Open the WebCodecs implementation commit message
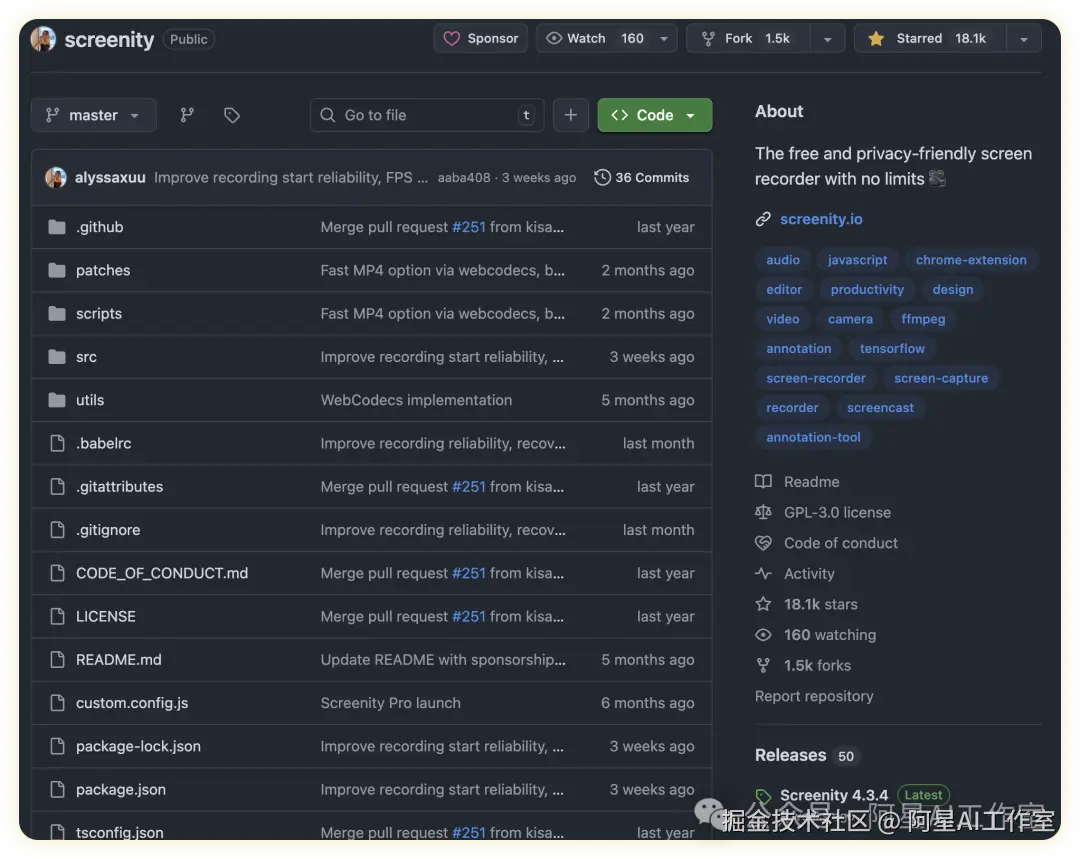Image resolution: width=1080 pixels, height=859 pixels. click(416, 400)
